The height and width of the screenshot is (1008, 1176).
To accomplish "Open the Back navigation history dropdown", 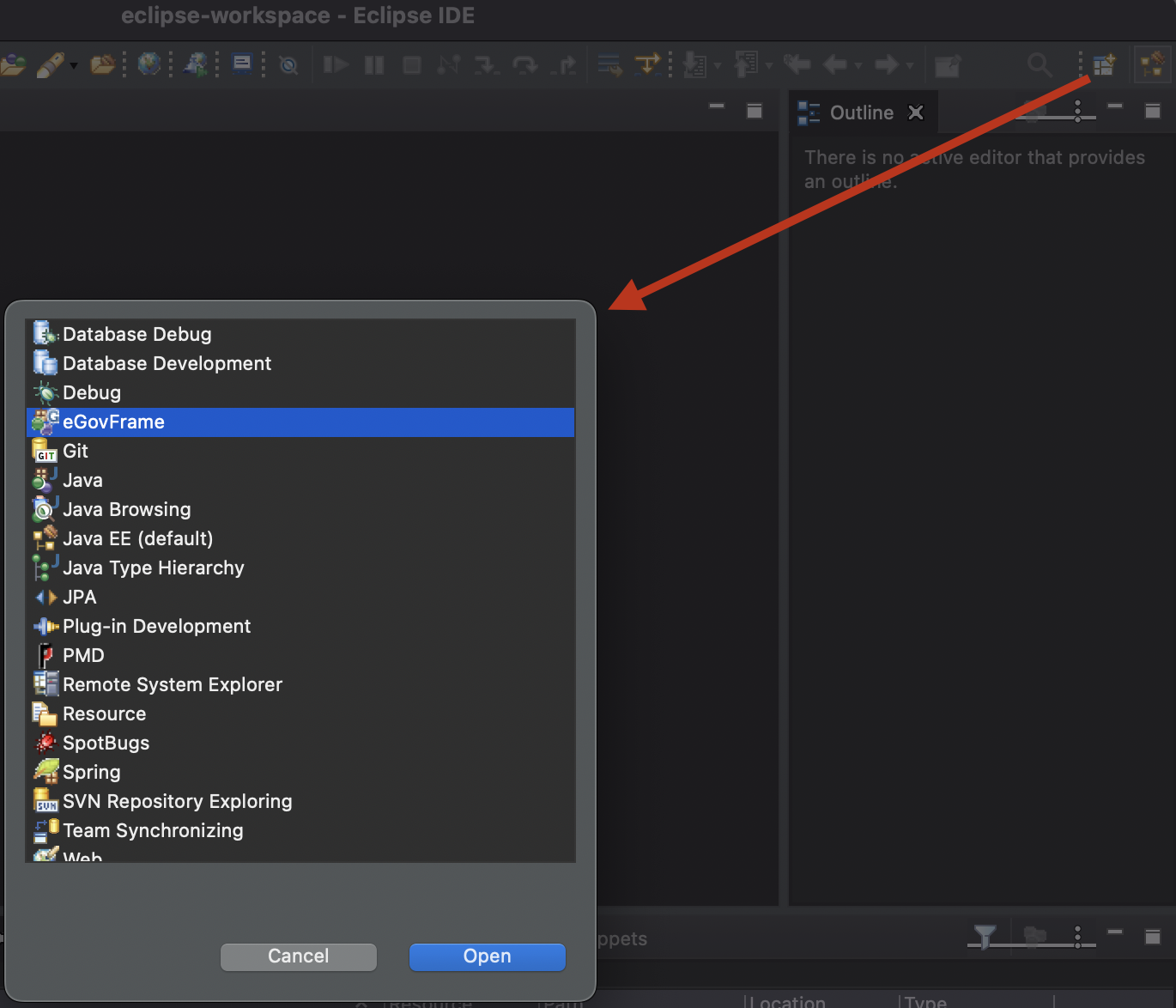I will click(858, 66).
